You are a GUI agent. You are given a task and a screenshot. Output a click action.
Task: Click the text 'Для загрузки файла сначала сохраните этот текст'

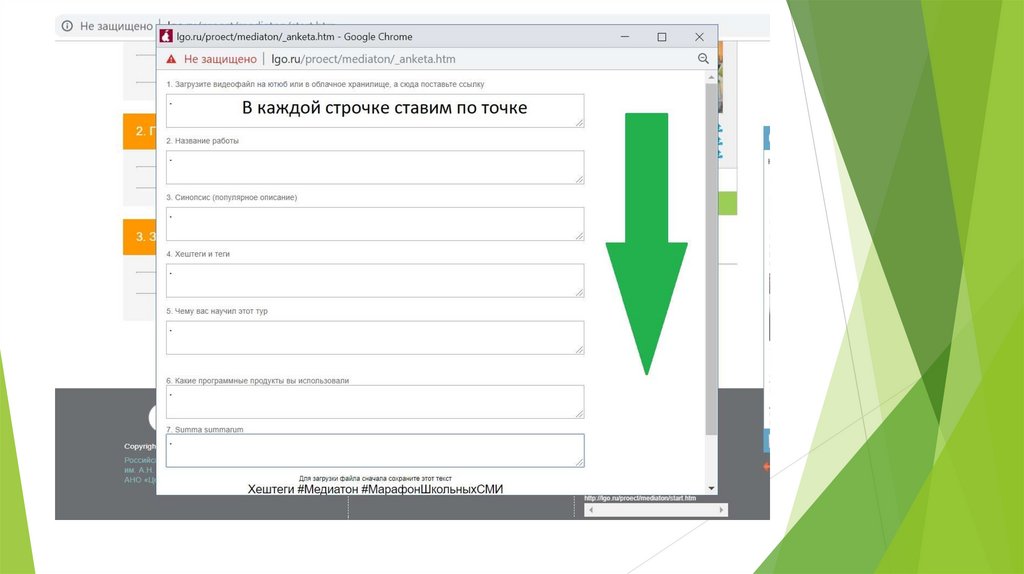(x=375, y=478)
